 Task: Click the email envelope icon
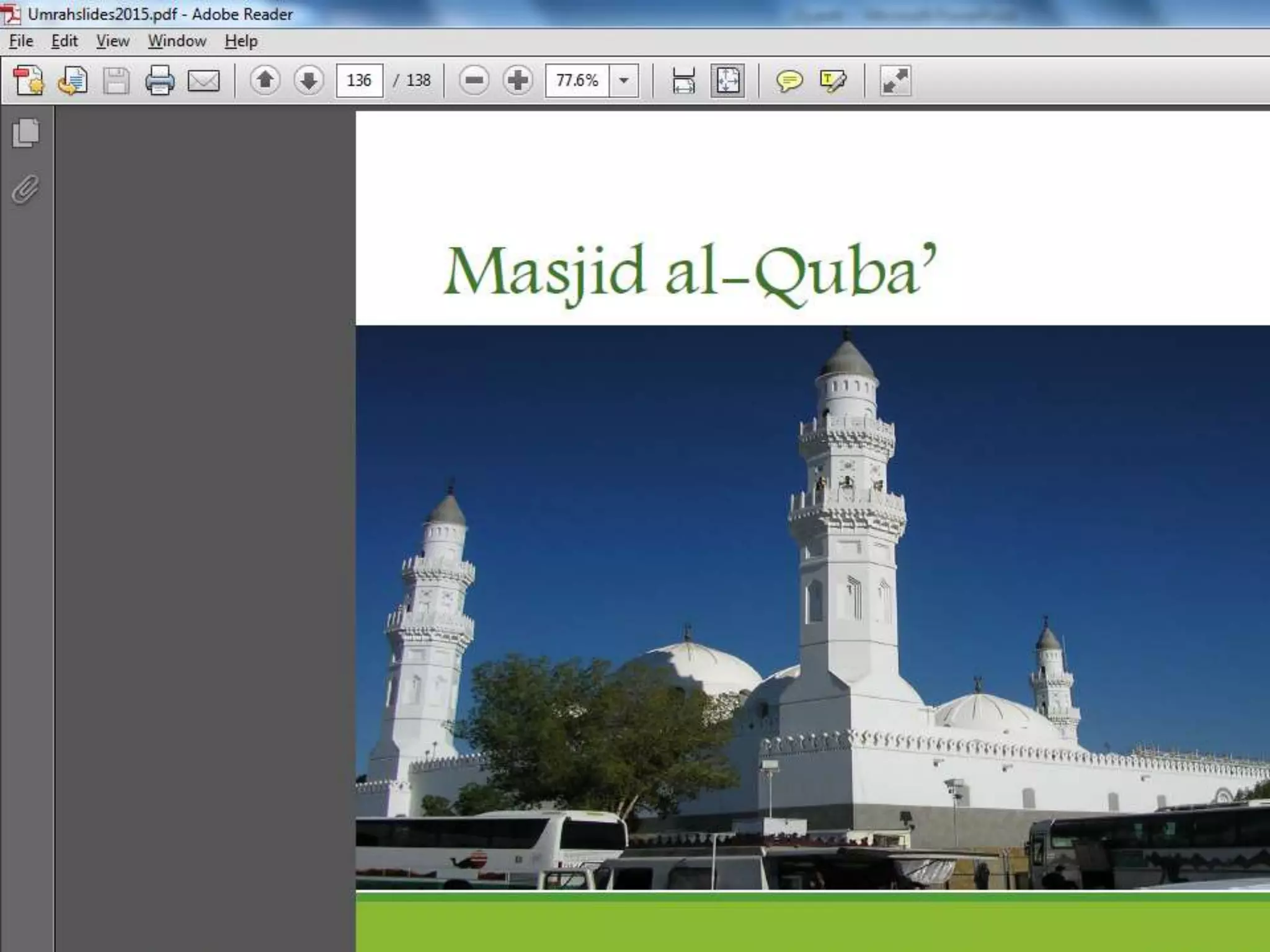(203, 81)
